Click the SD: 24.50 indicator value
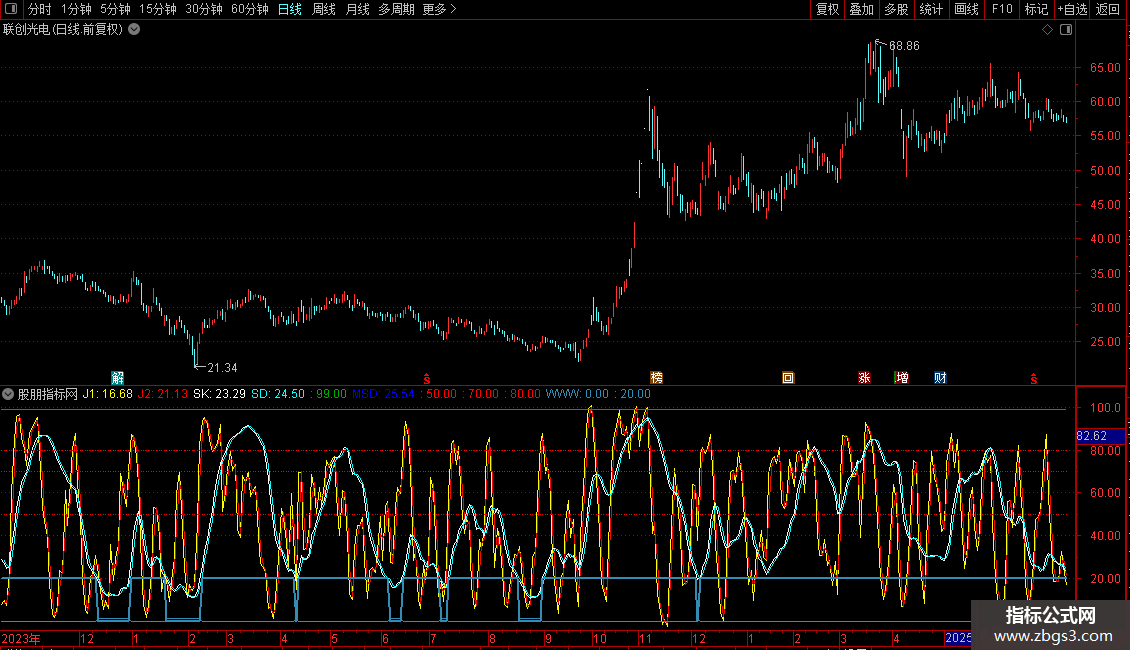 pos(277,394)
